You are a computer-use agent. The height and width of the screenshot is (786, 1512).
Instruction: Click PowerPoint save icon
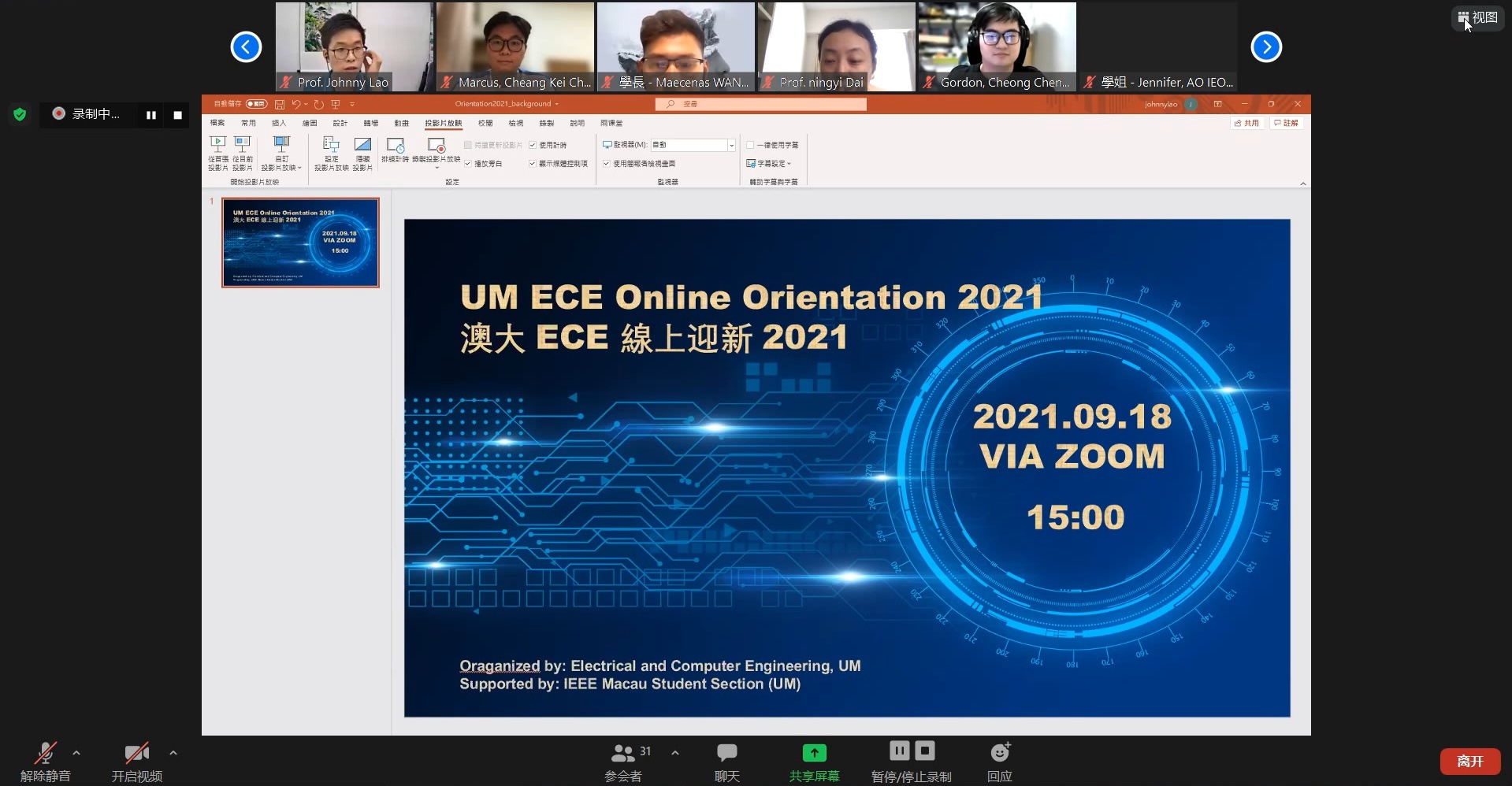(280, 104)
